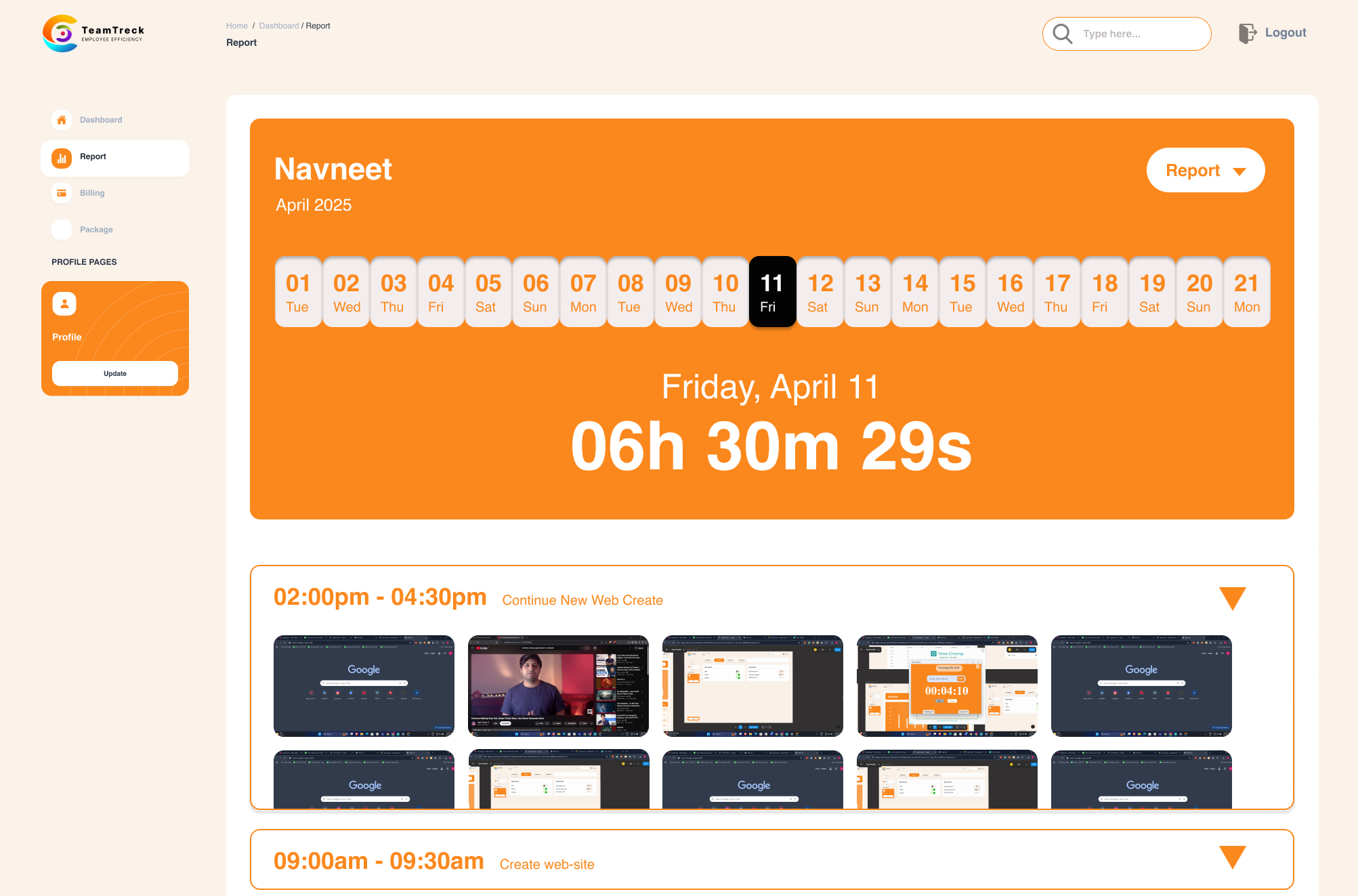Select date 19 Sat

[x=1152, y=292]
